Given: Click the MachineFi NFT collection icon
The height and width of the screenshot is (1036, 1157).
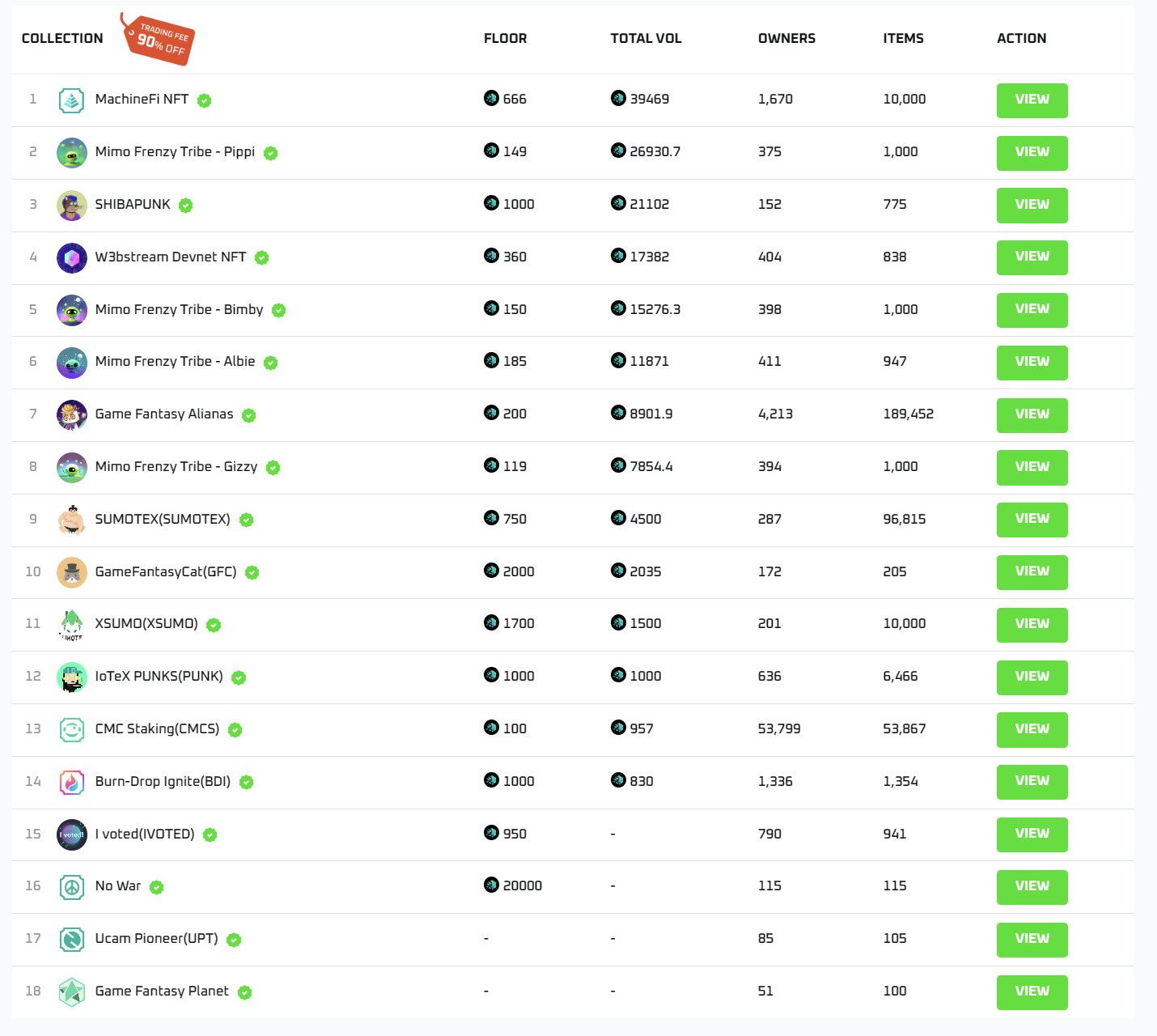Looking at the screenshot, I should pyautogui.click(x=72, y=100).
